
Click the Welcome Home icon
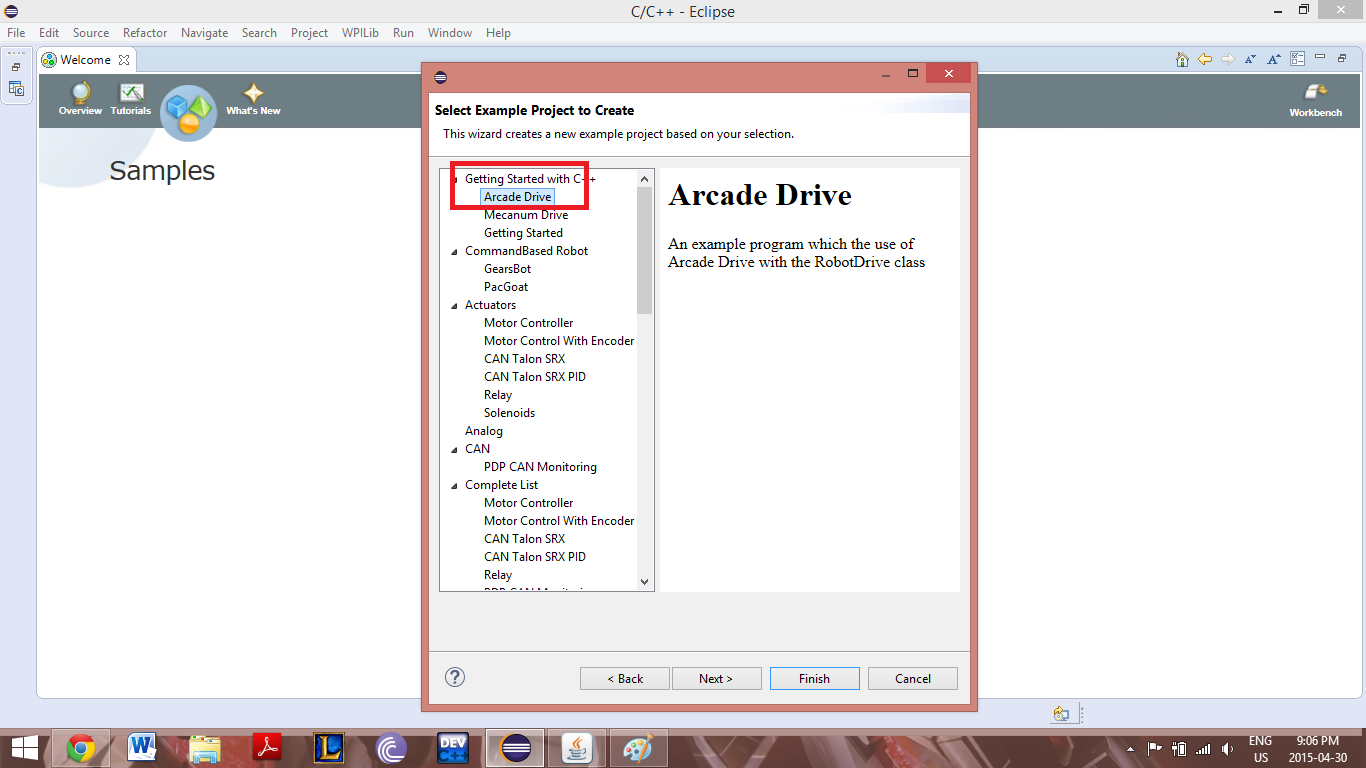(x=1183, y=59)
